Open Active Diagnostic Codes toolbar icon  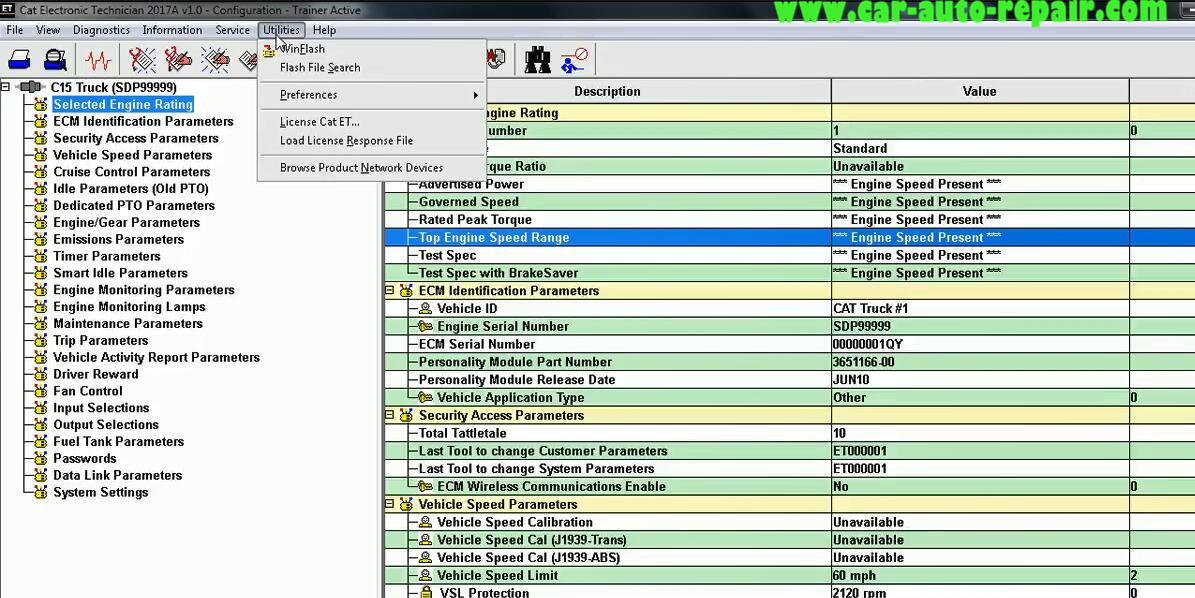click(x=142, y=59)
